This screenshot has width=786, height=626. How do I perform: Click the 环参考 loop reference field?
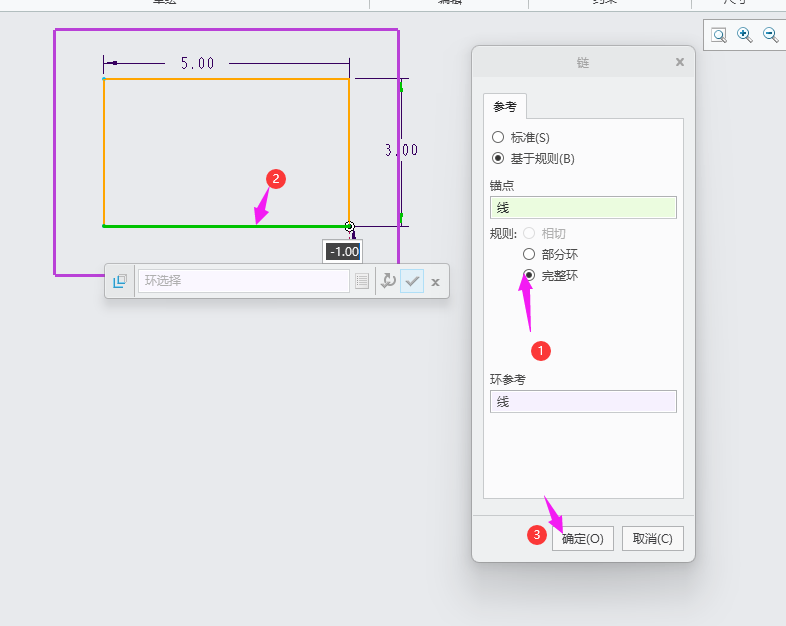[x=583, y=401]
